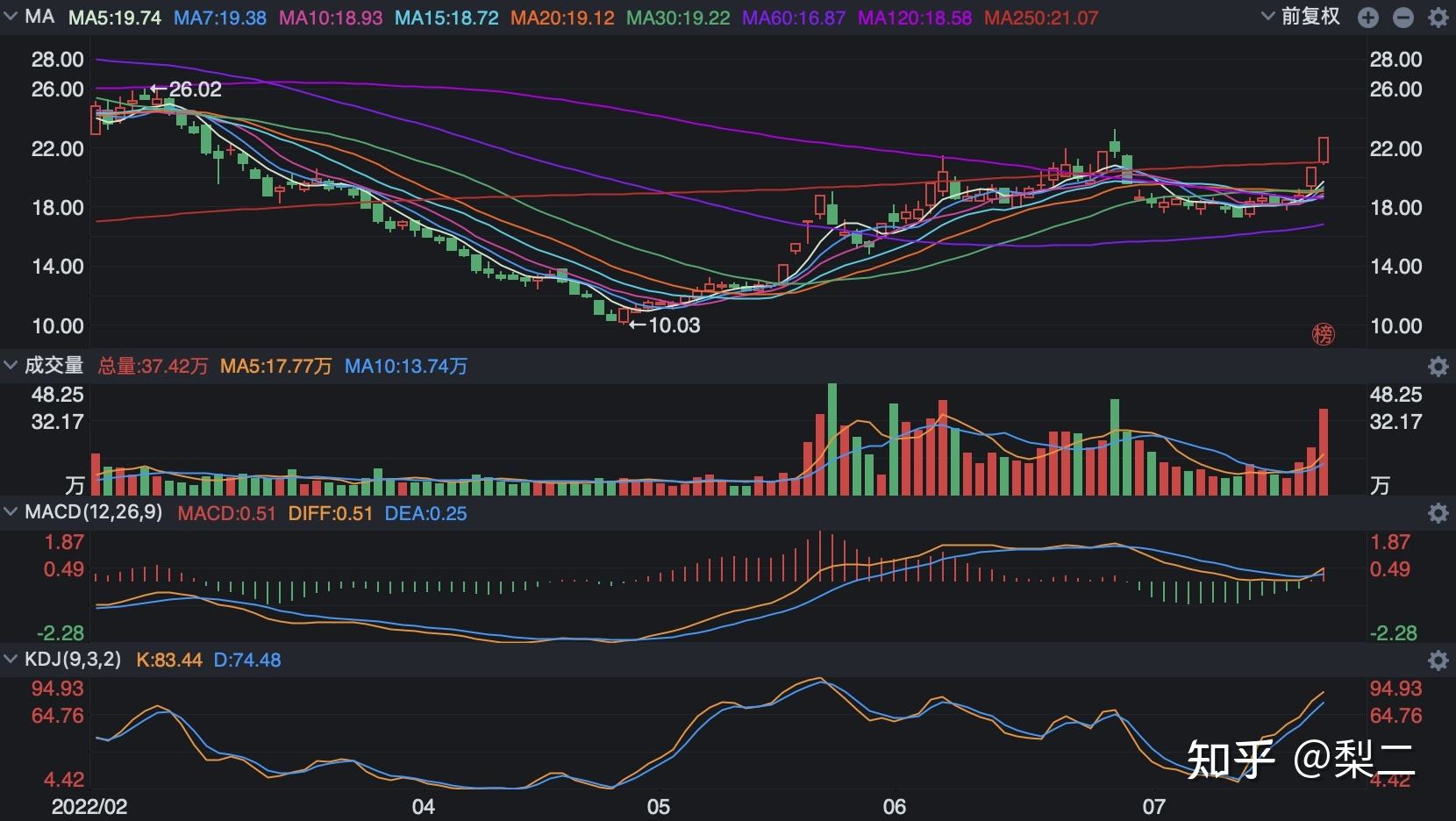1456x821 pixels.
Task: Select the MA120:18.58 legend value
Action: pyautogui.click(x=915, y=18)
